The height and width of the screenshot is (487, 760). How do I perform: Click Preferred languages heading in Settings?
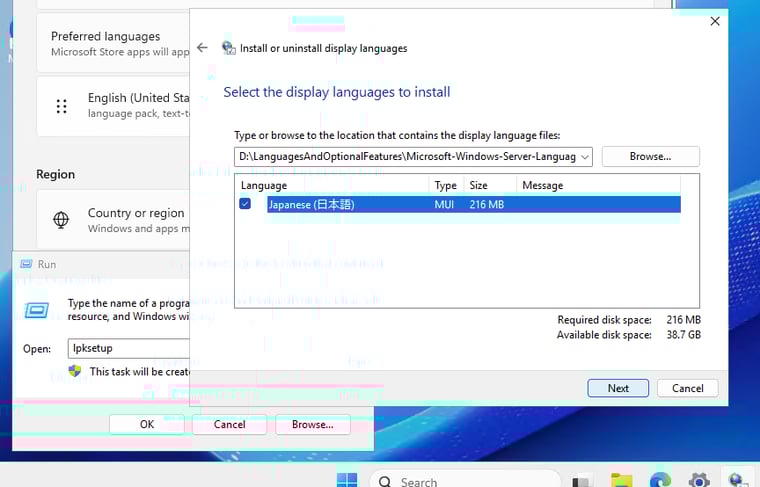point(106,36)
